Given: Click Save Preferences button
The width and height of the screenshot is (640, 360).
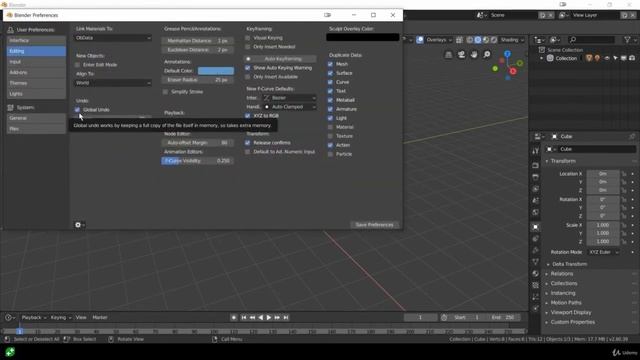Looking at the screenshot, I should (x=374, y=225).
